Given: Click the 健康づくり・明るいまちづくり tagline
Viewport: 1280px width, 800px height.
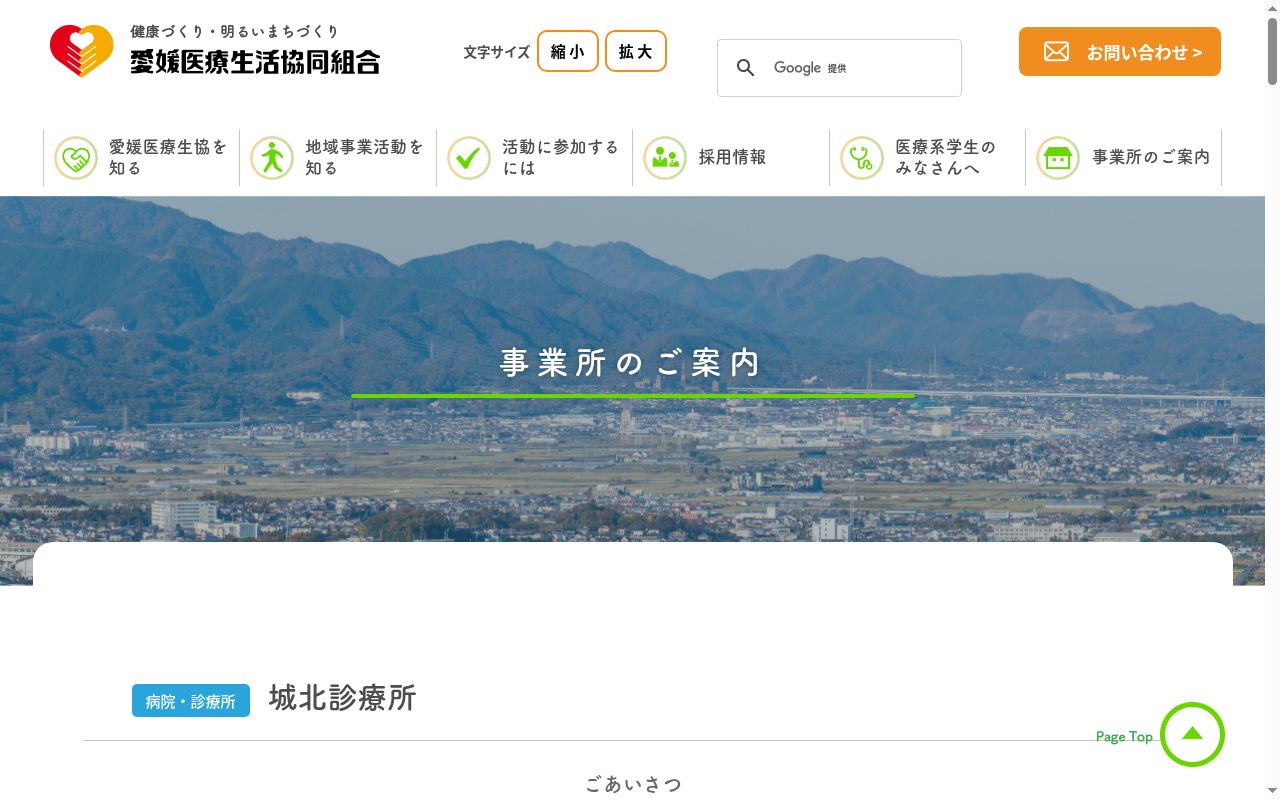Looking at the screenshot, I should tap(235, 32).
